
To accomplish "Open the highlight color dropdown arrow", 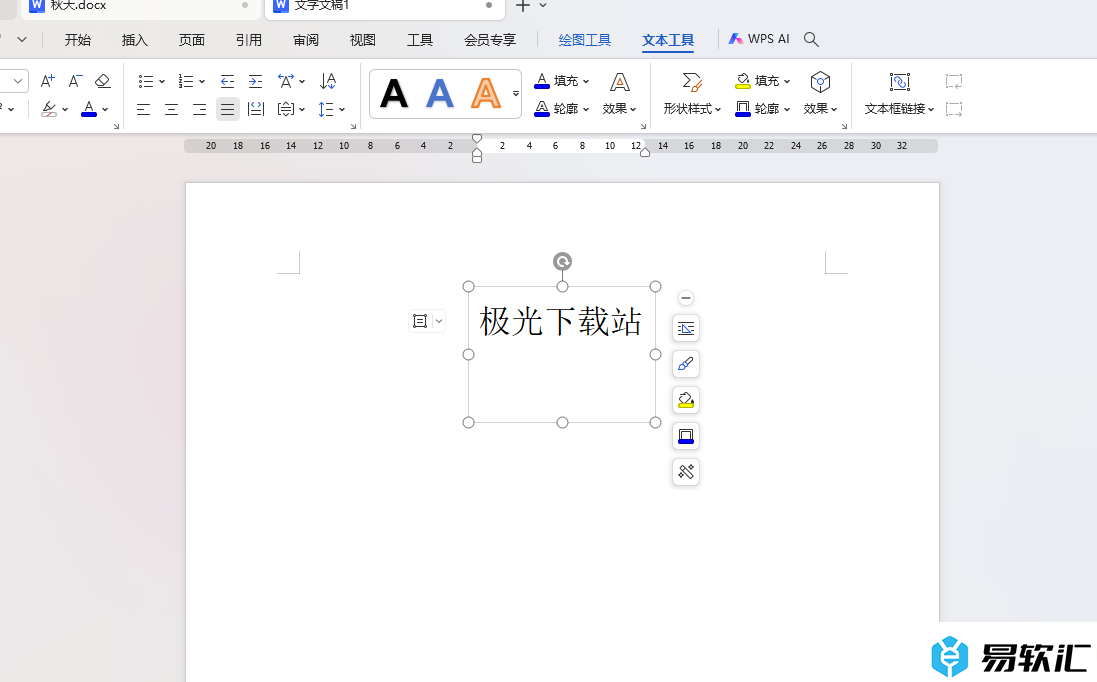I will tap(65, 110).
